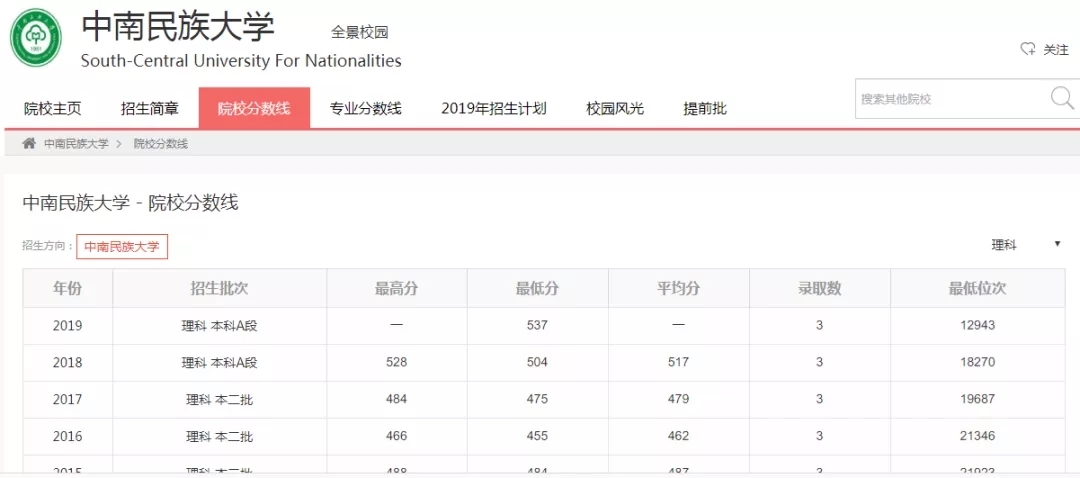
Task: Click the home icon in breadcrumb
Action: click(x=29, y=144)
